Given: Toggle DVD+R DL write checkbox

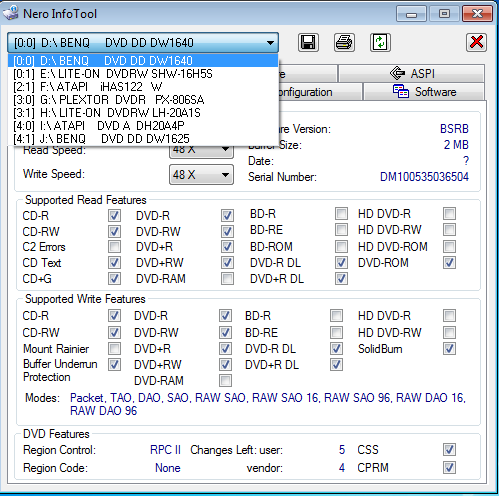Looking at the screenshot, I should point(336,364).
